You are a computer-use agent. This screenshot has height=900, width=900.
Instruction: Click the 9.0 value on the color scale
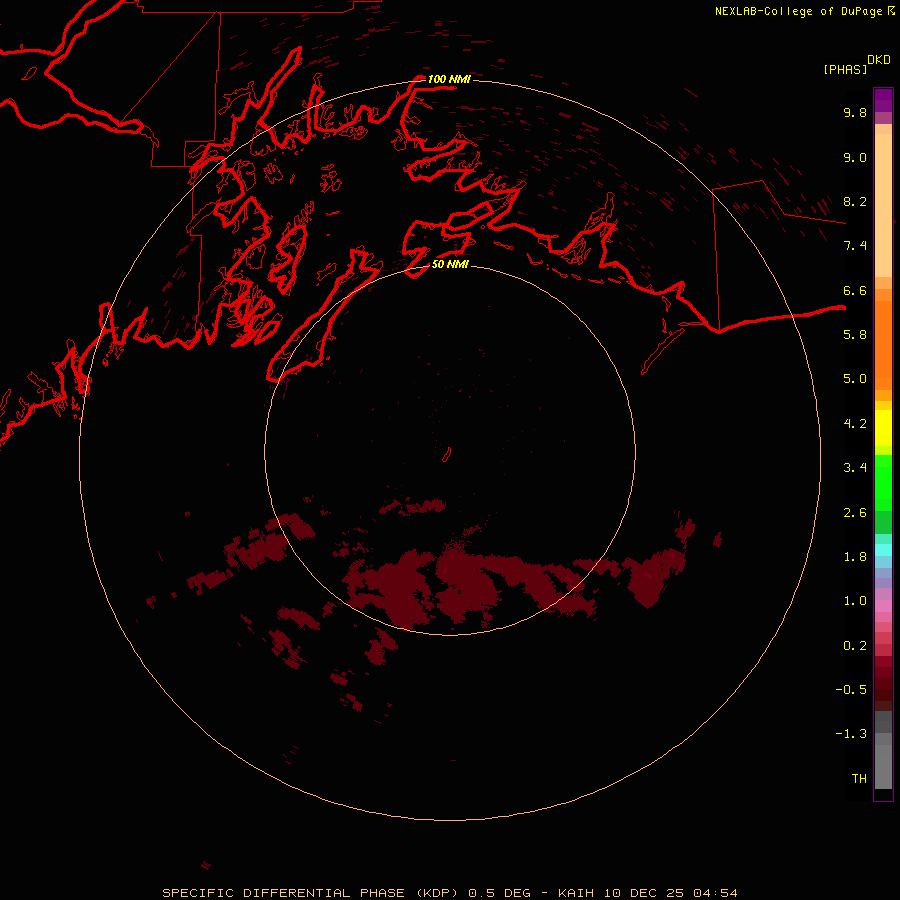[x=855, y=157]
